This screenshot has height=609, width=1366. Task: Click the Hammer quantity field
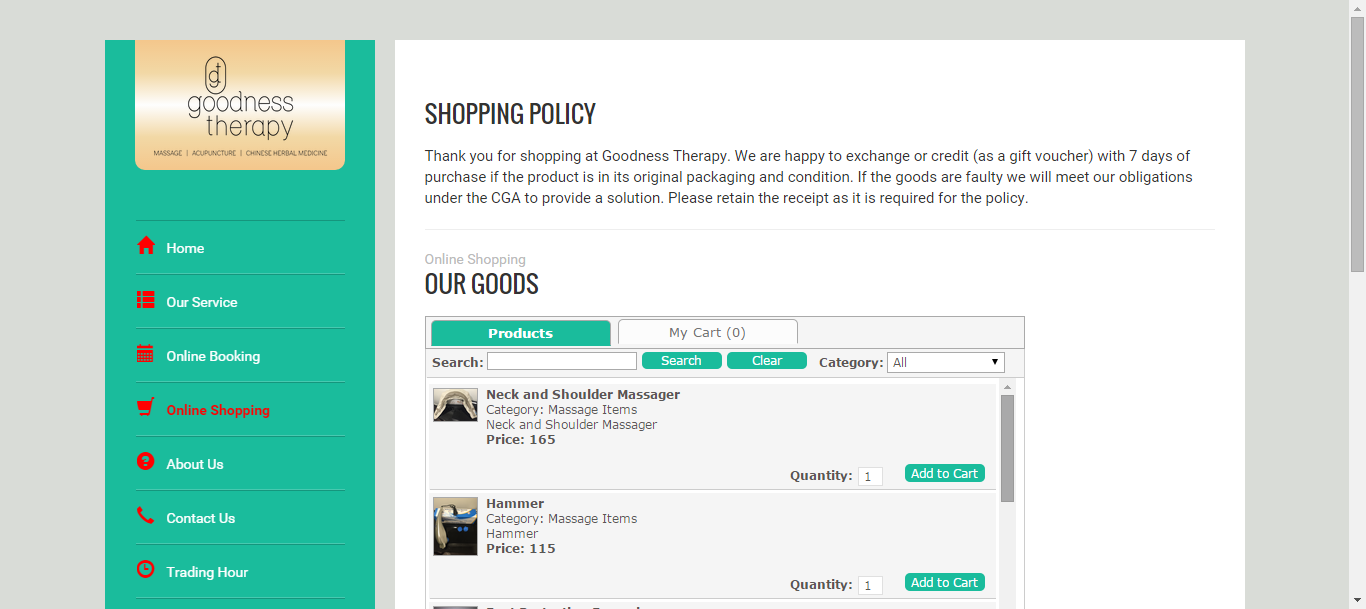[x=870, y=586]
